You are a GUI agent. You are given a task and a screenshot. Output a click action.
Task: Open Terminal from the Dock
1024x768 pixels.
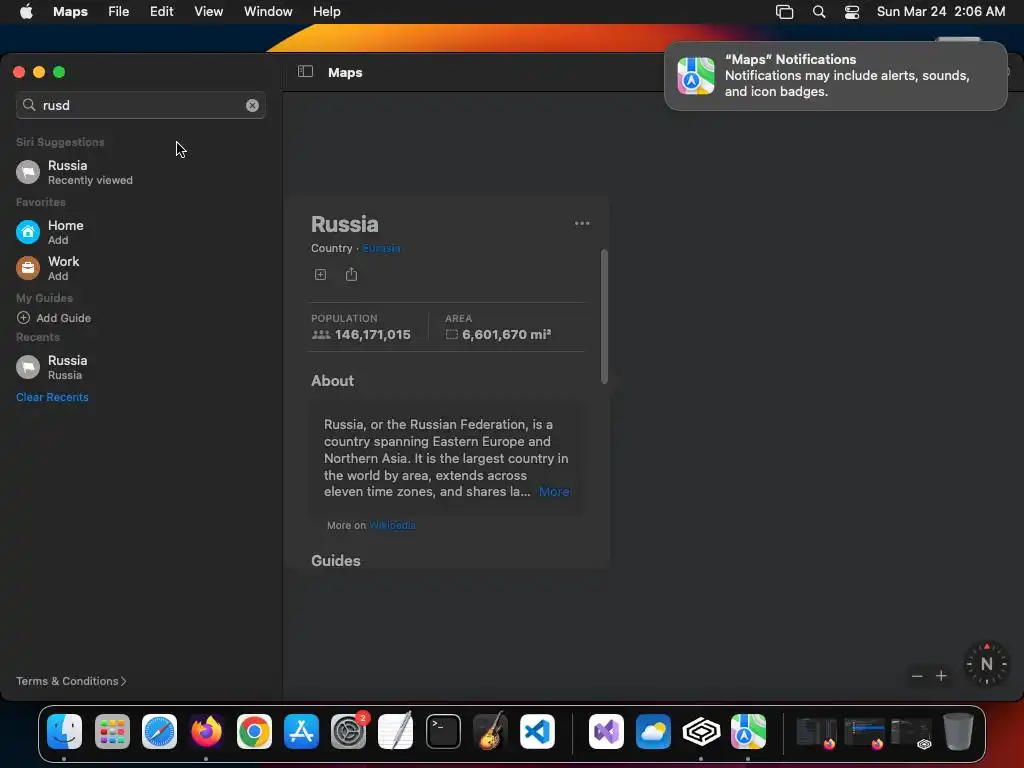443,731
